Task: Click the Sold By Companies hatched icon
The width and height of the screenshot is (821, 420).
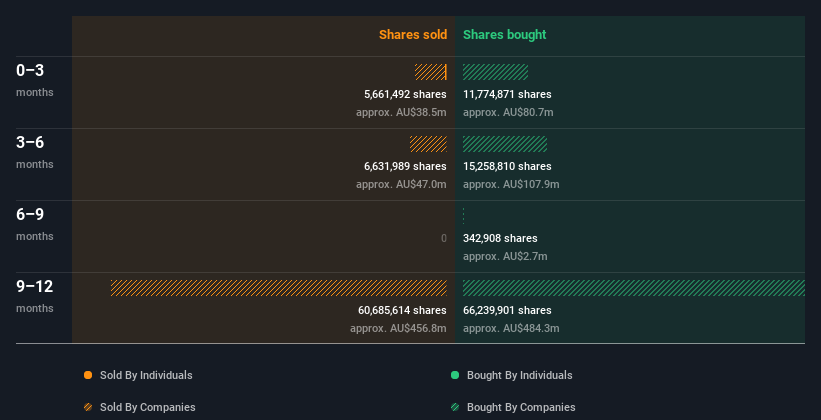Action: pyautogui.click(x=88, y=407)
